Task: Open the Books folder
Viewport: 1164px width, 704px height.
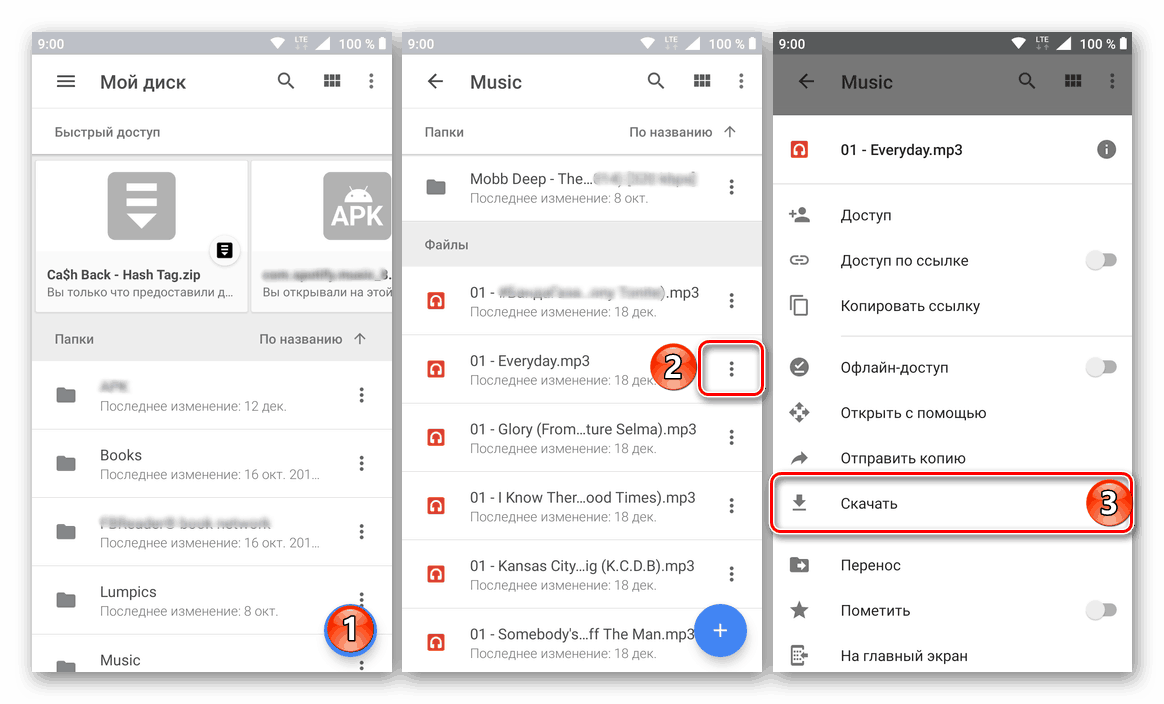Action: tap(212, 463)
